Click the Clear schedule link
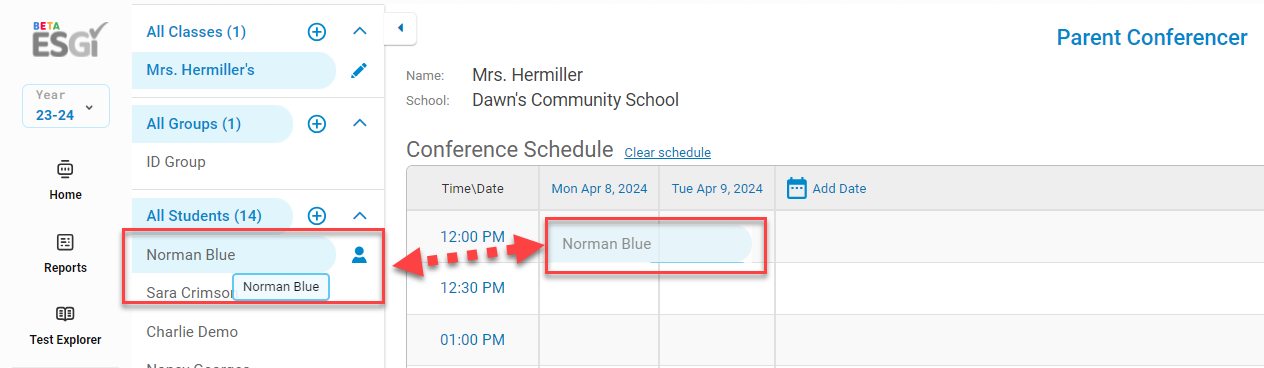Image resolution: width=1264 pixels, height=368 pixels. [x=667, y=153]
